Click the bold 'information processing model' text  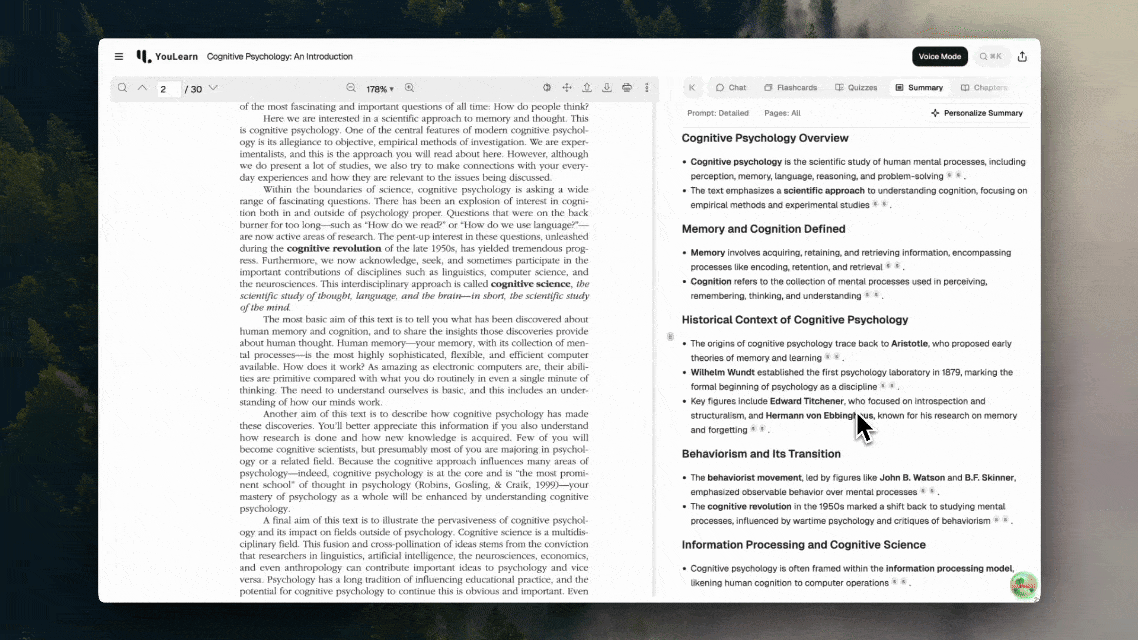949,568
